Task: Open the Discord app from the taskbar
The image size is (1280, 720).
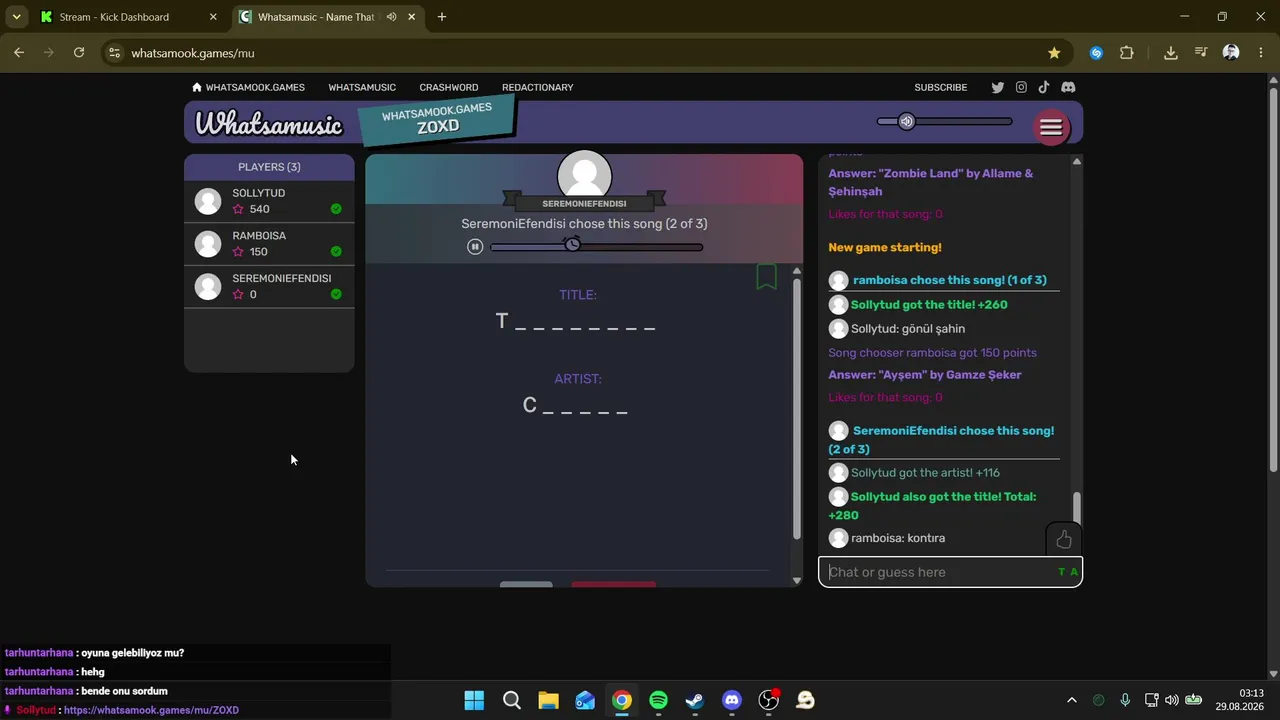Action: click(732, 700)
